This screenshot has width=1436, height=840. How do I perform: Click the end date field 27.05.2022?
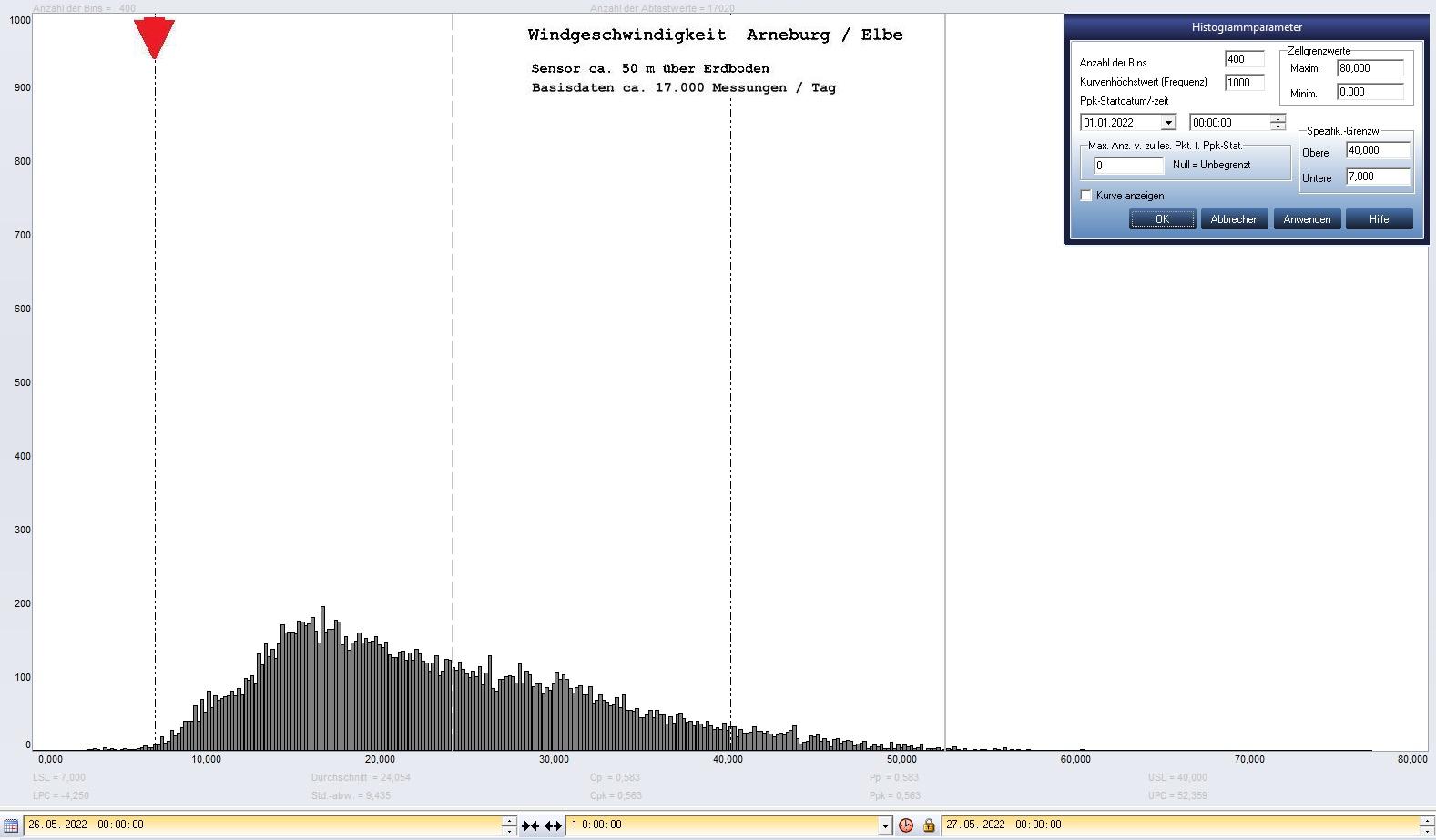pyautogui.click(x=1180, y=825)
